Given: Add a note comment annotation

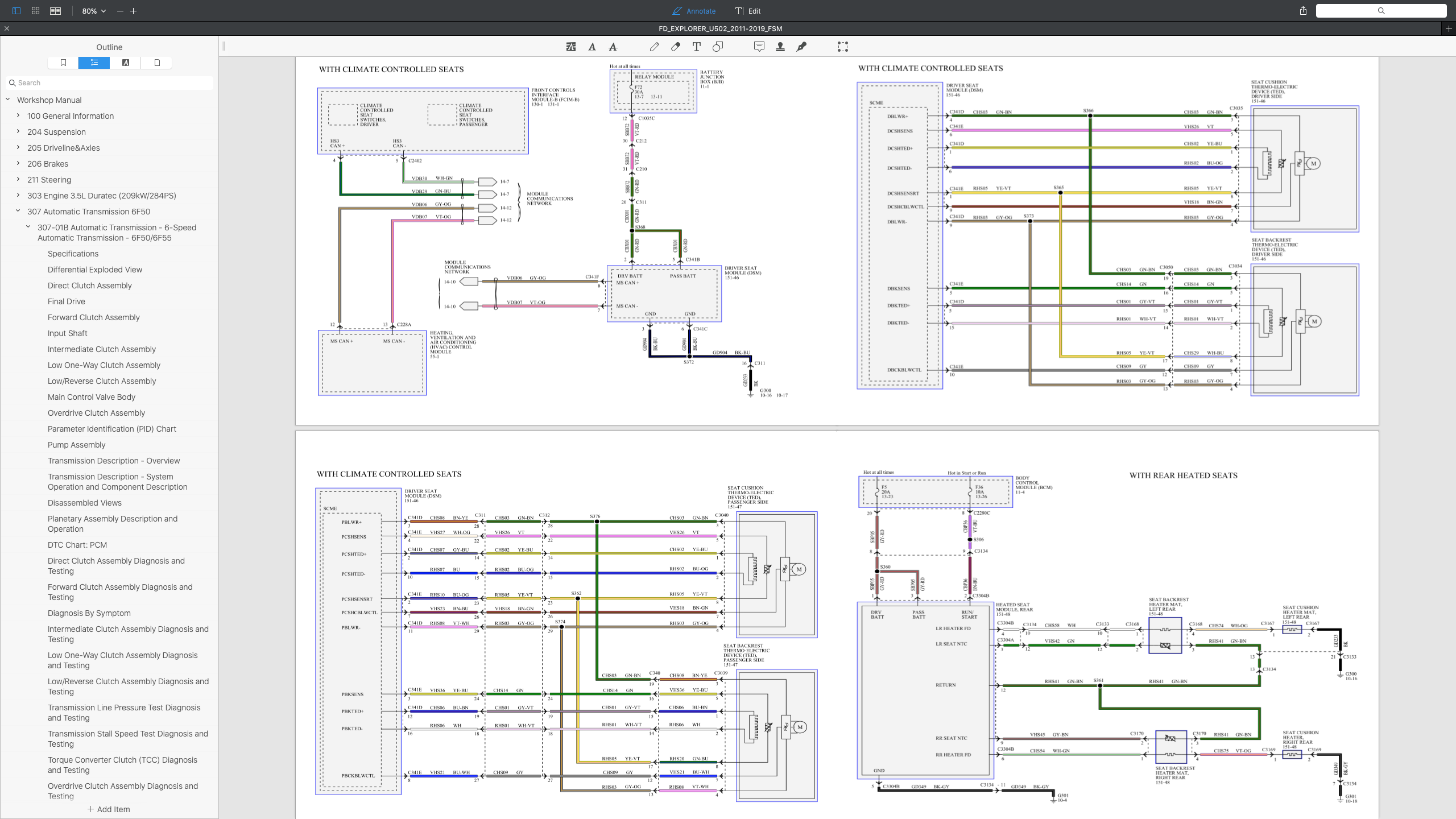Looking at the screenshot, I should [x=759, y=47].
